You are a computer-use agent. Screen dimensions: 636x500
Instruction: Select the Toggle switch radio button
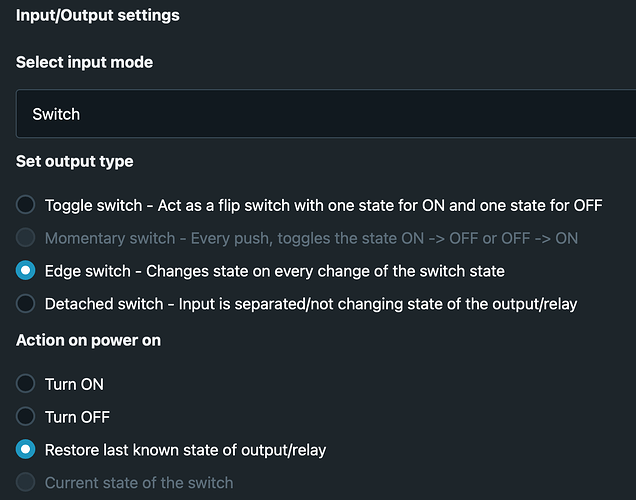click(x=26, y=205)
